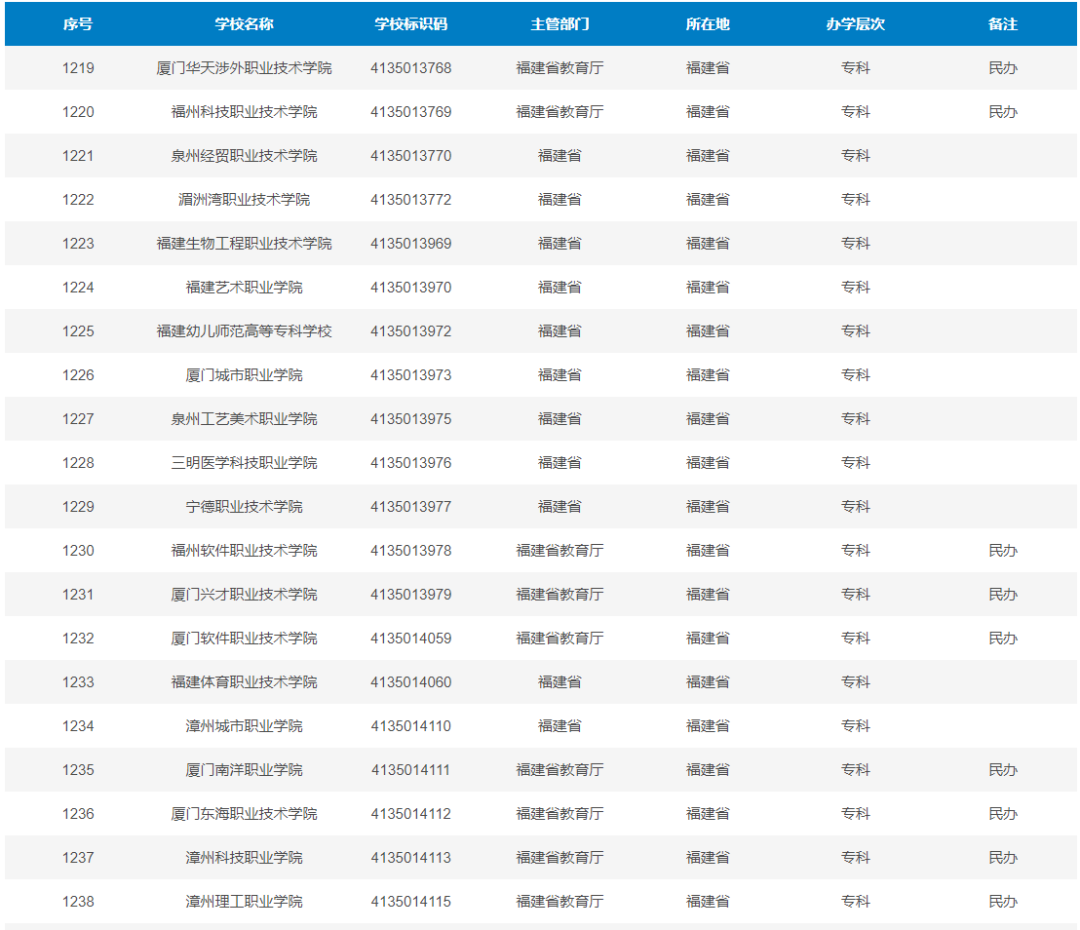Screen dimensions: 1080x930
Task: Select 漳州理工职业学院 school name
Action: (x=244, y=901)
